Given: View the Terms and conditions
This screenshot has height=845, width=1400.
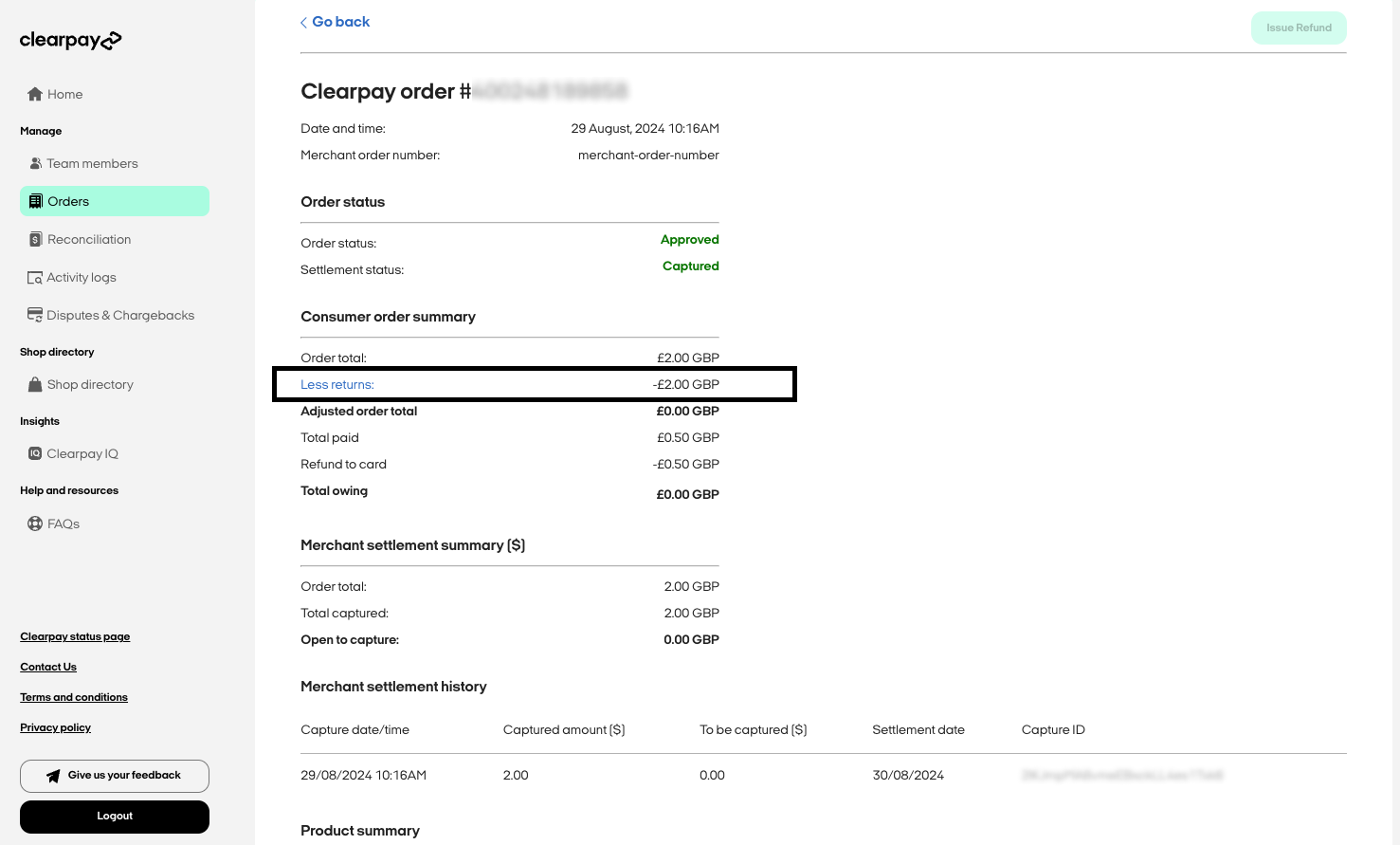Looking at the screenshot, I should pyautogui.click(x=73, y=697).
